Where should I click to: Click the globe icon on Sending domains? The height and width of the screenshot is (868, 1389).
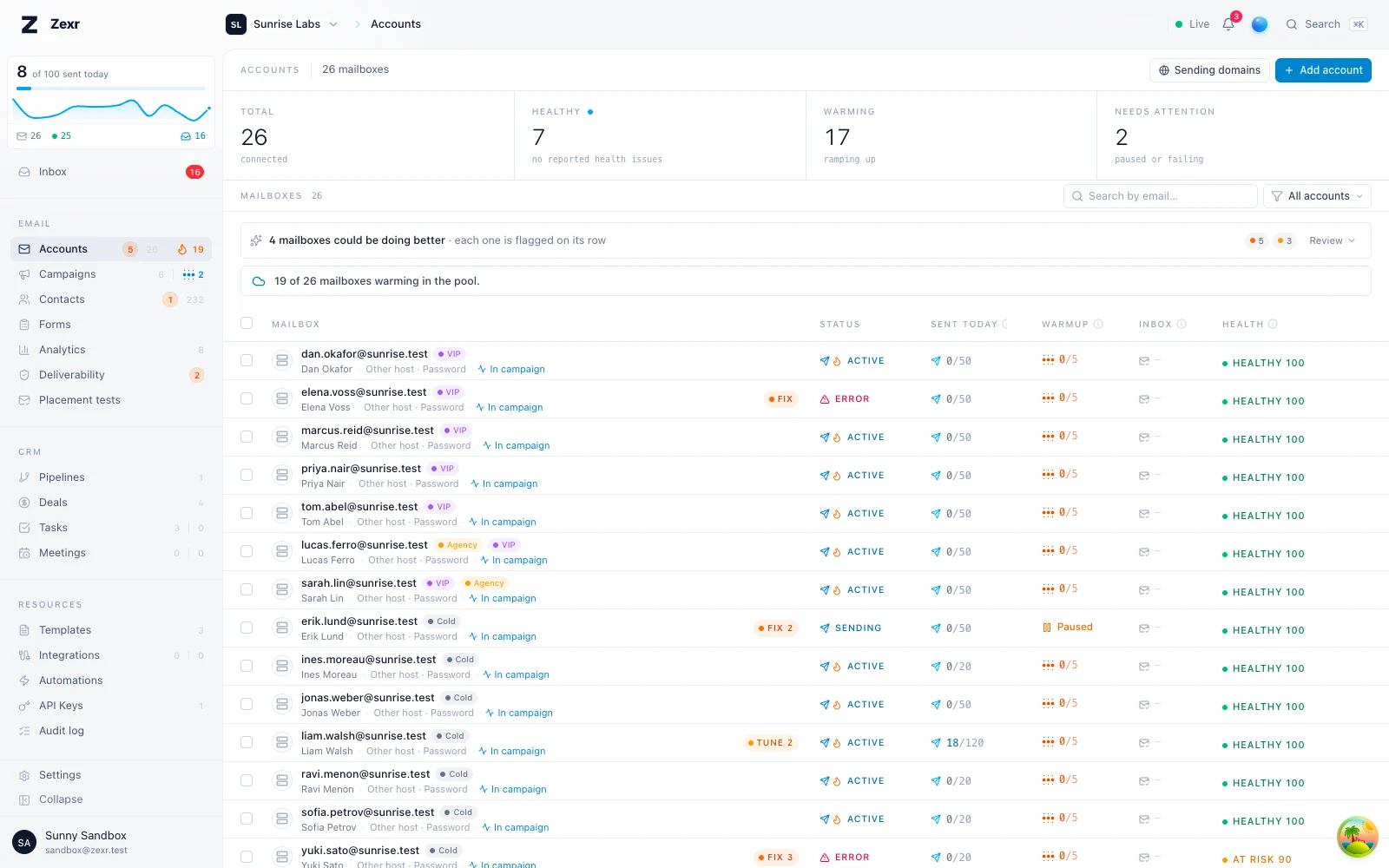[1164, 70]
